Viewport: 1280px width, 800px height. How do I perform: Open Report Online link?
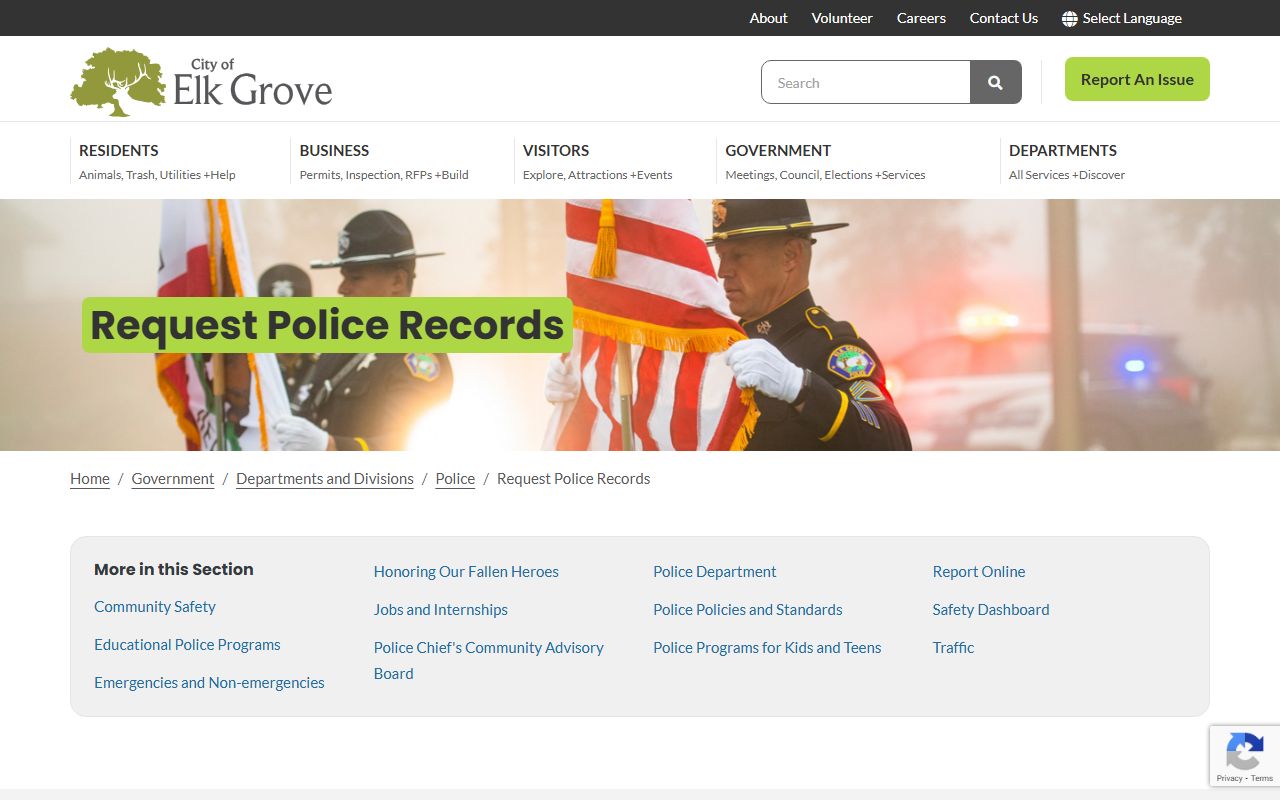pos(979,572)
